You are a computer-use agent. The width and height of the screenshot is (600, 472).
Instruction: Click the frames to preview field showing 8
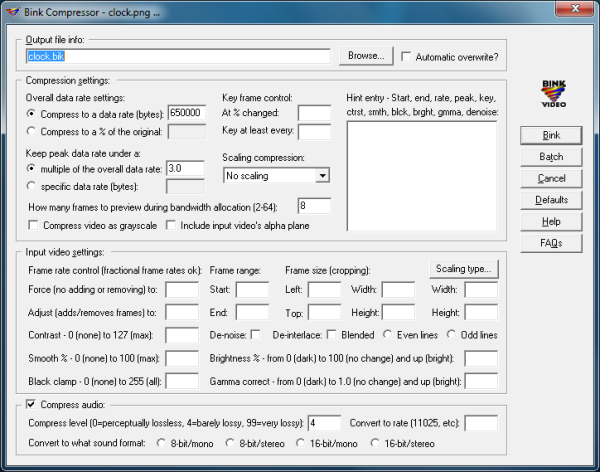[x=314, y=206]
